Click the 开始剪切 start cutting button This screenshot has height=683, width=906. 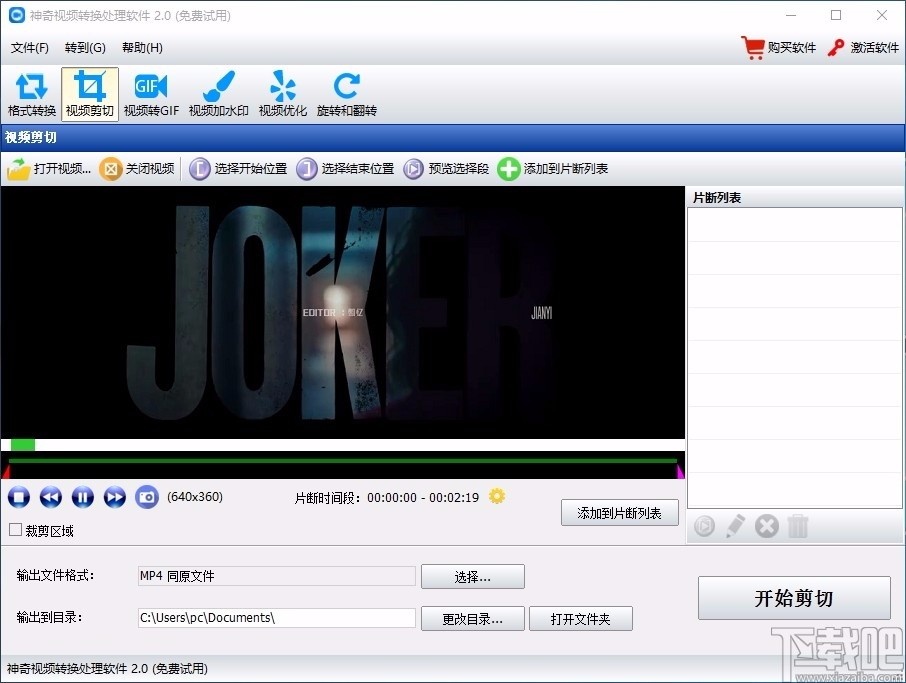coord(794,598)
